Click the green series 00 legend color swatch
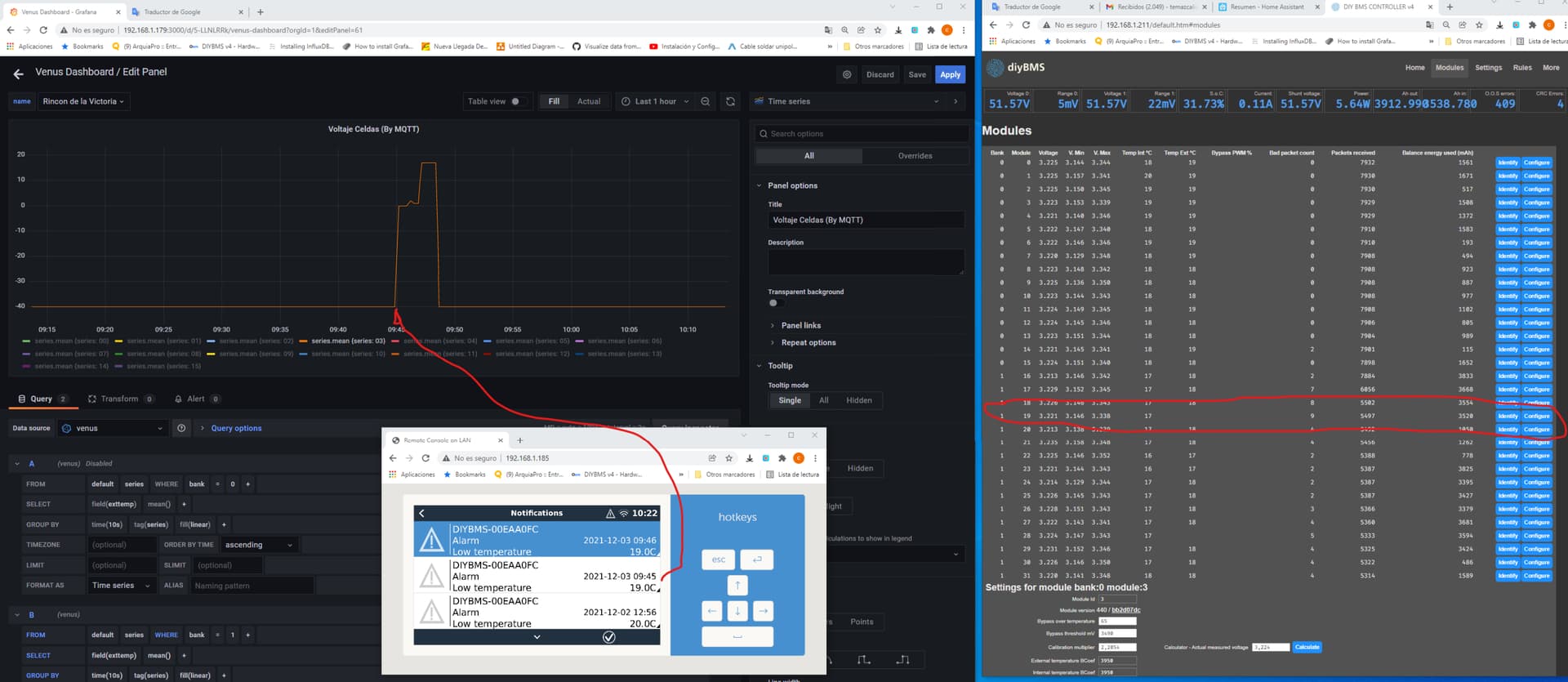 (27, 341)
